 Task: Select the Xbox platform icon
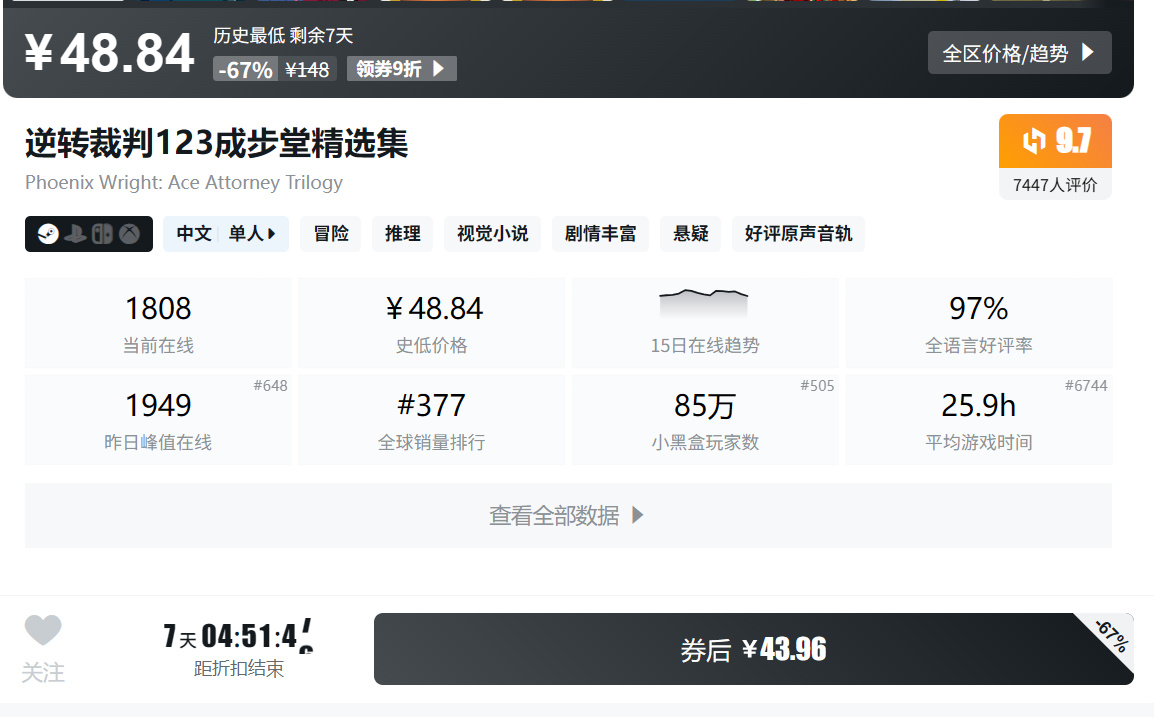[x=130, y=234]
